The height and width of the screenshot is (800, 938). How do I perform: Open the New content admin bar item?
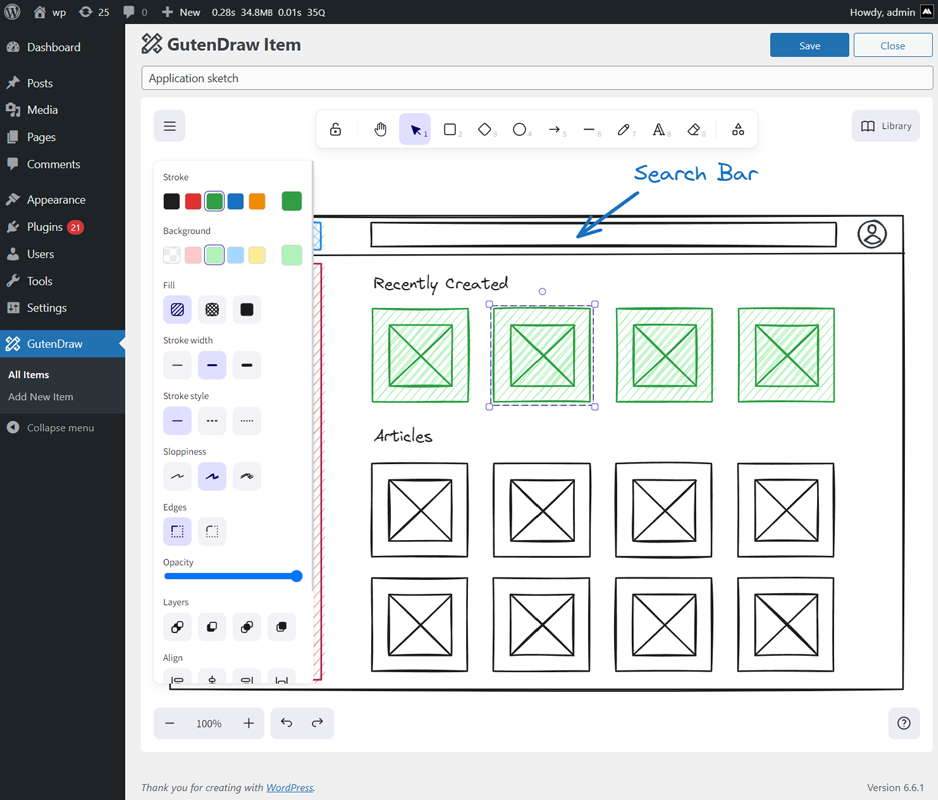[x=181, y=12]
